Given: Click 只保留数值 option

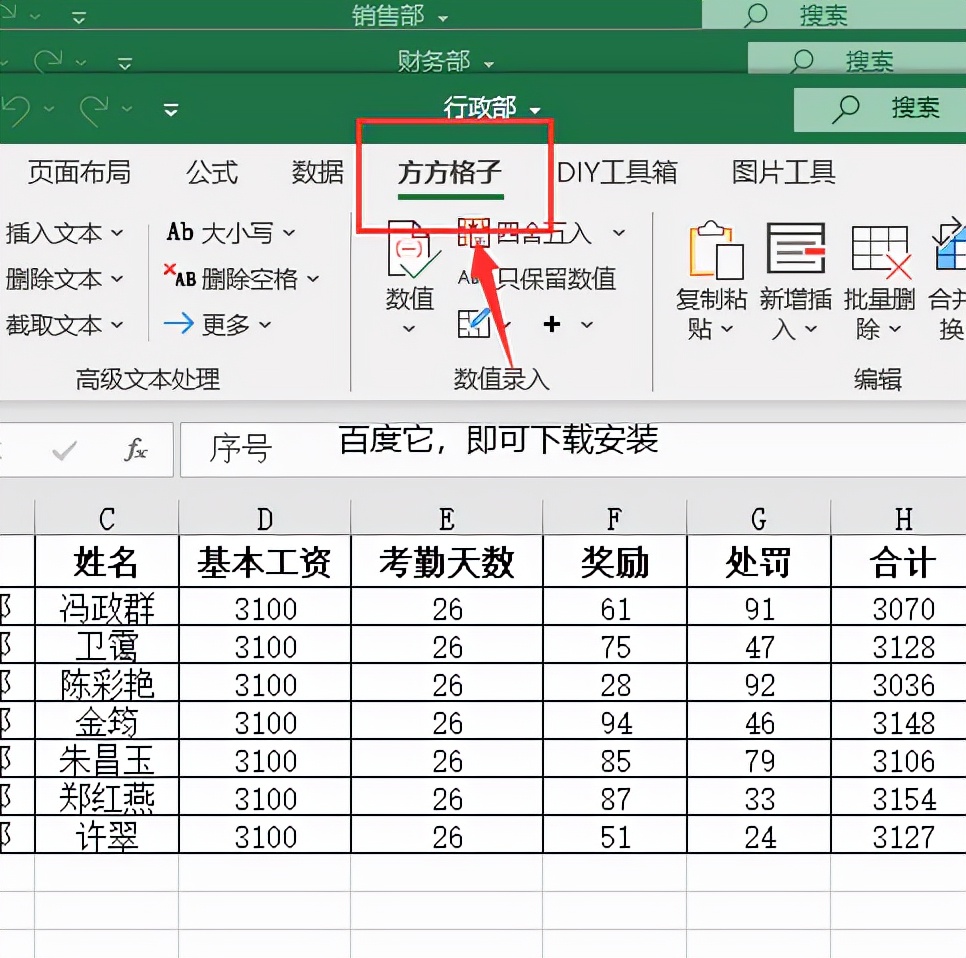Looking at the screenshot, I should [537, 278].
